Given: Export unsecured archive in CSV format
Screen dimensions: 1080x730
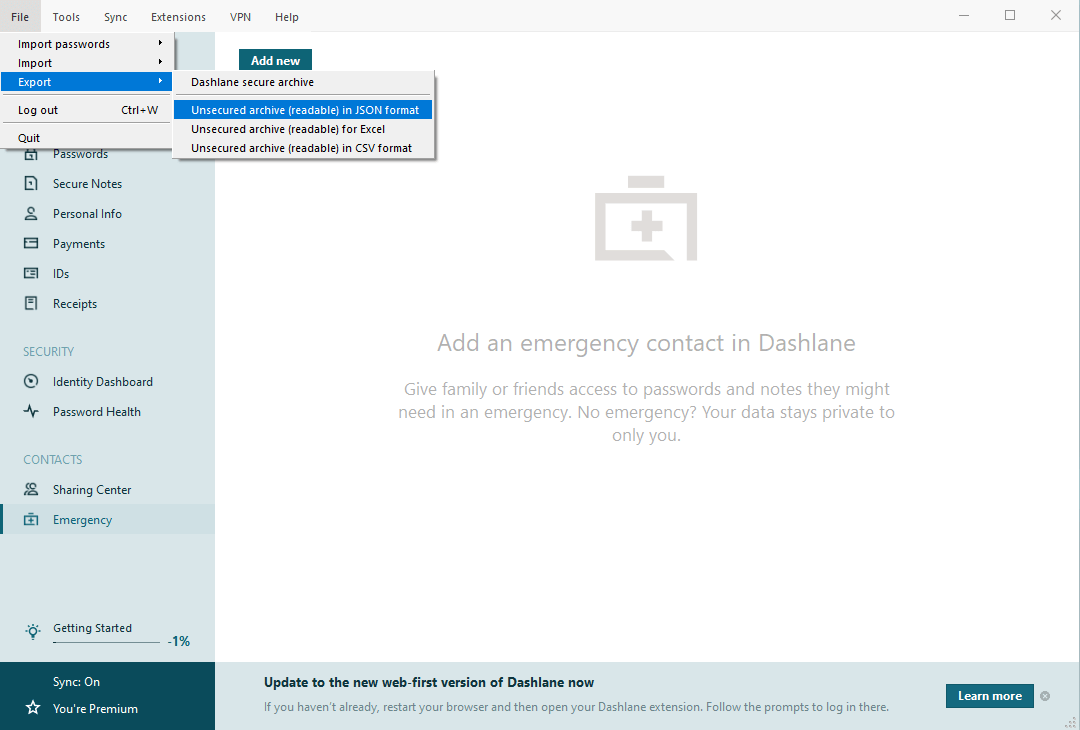Looking at the screenshot, I should point(303,148).
